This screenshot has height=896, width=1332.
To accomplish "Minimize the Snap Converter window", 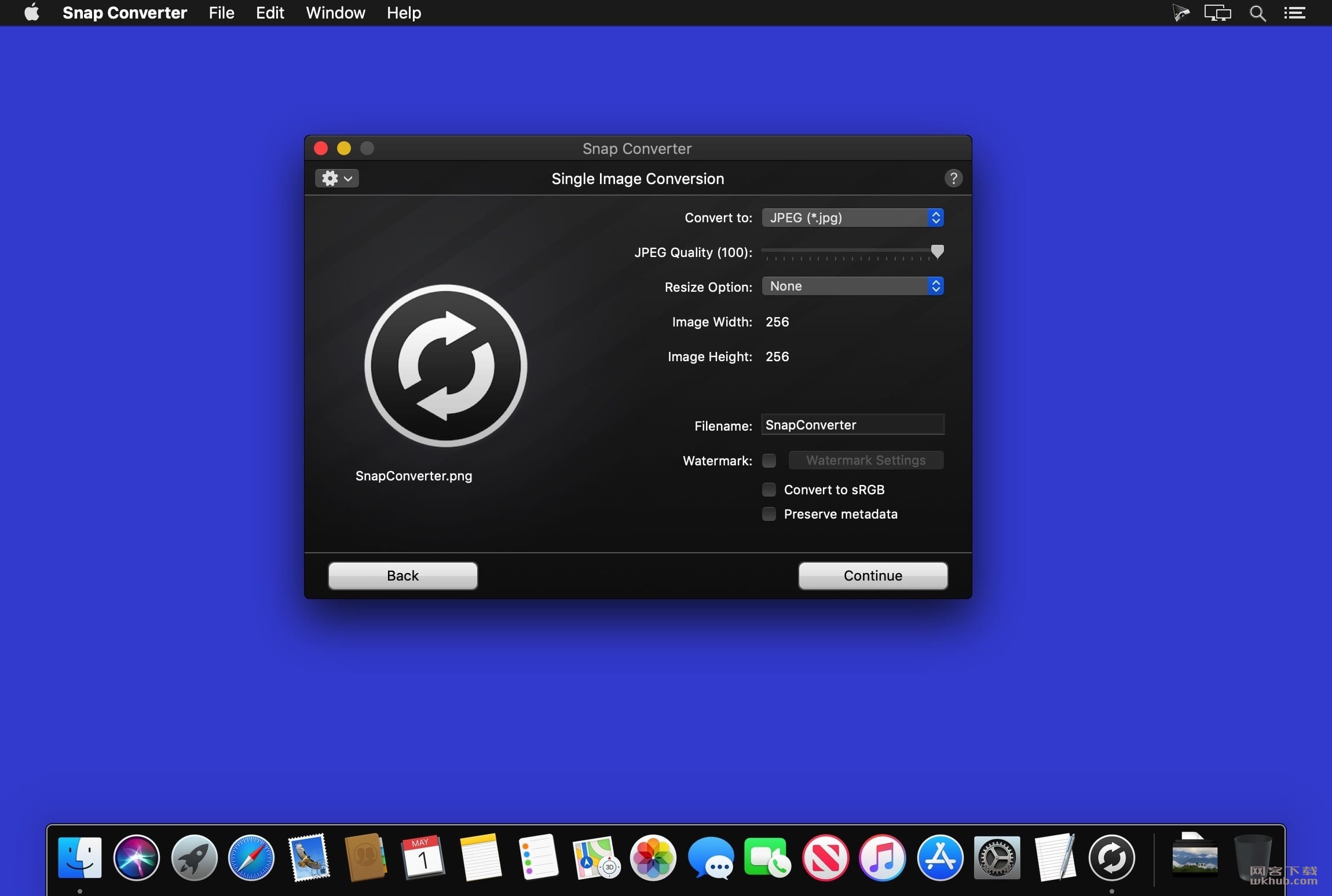I will point(344,148).
